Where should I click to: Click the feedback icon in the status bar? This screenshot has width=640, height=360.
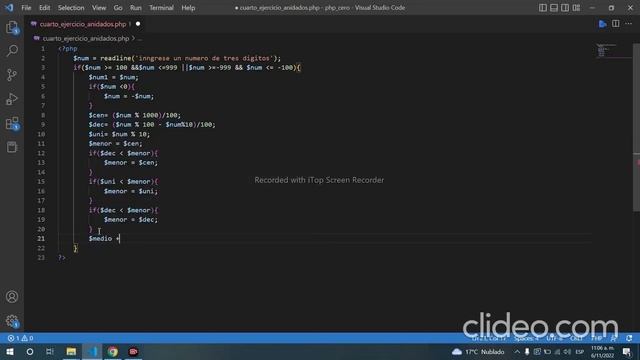(613, 338)
